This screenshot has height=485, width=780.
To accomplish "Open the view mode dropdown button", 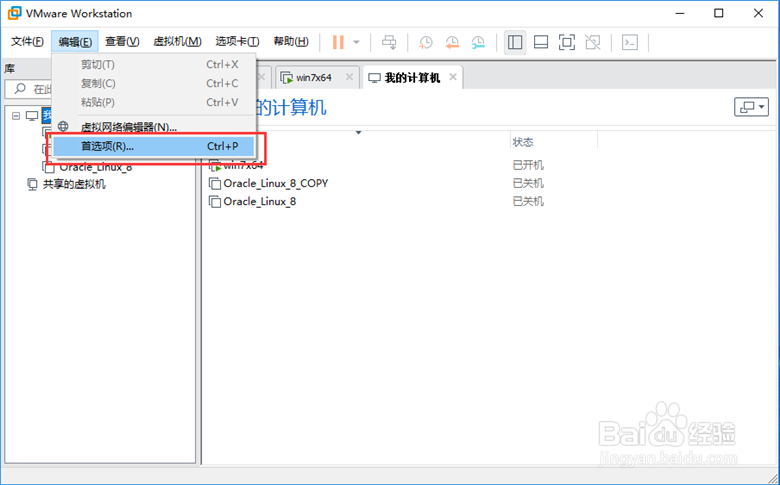I will (x=752, y=107).
